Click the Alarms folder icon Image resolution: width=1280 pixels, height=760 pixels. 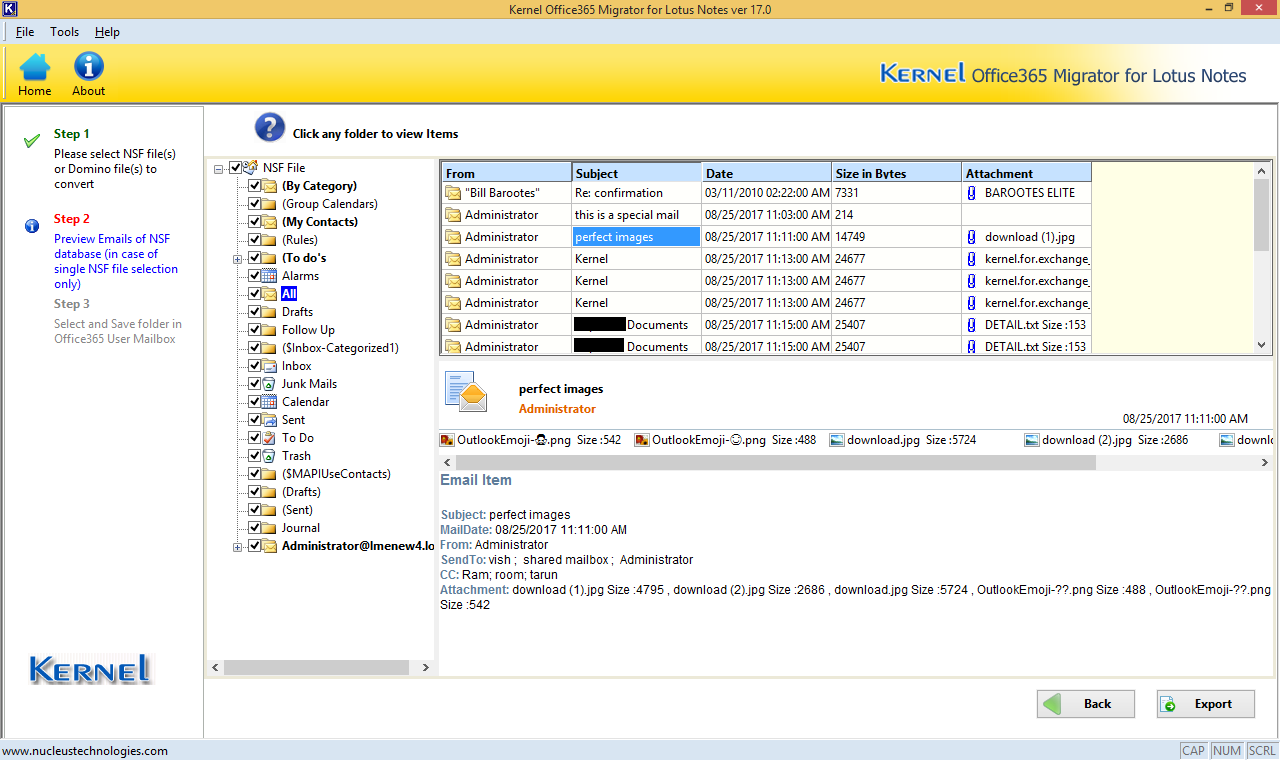click(x=269, y=276)
